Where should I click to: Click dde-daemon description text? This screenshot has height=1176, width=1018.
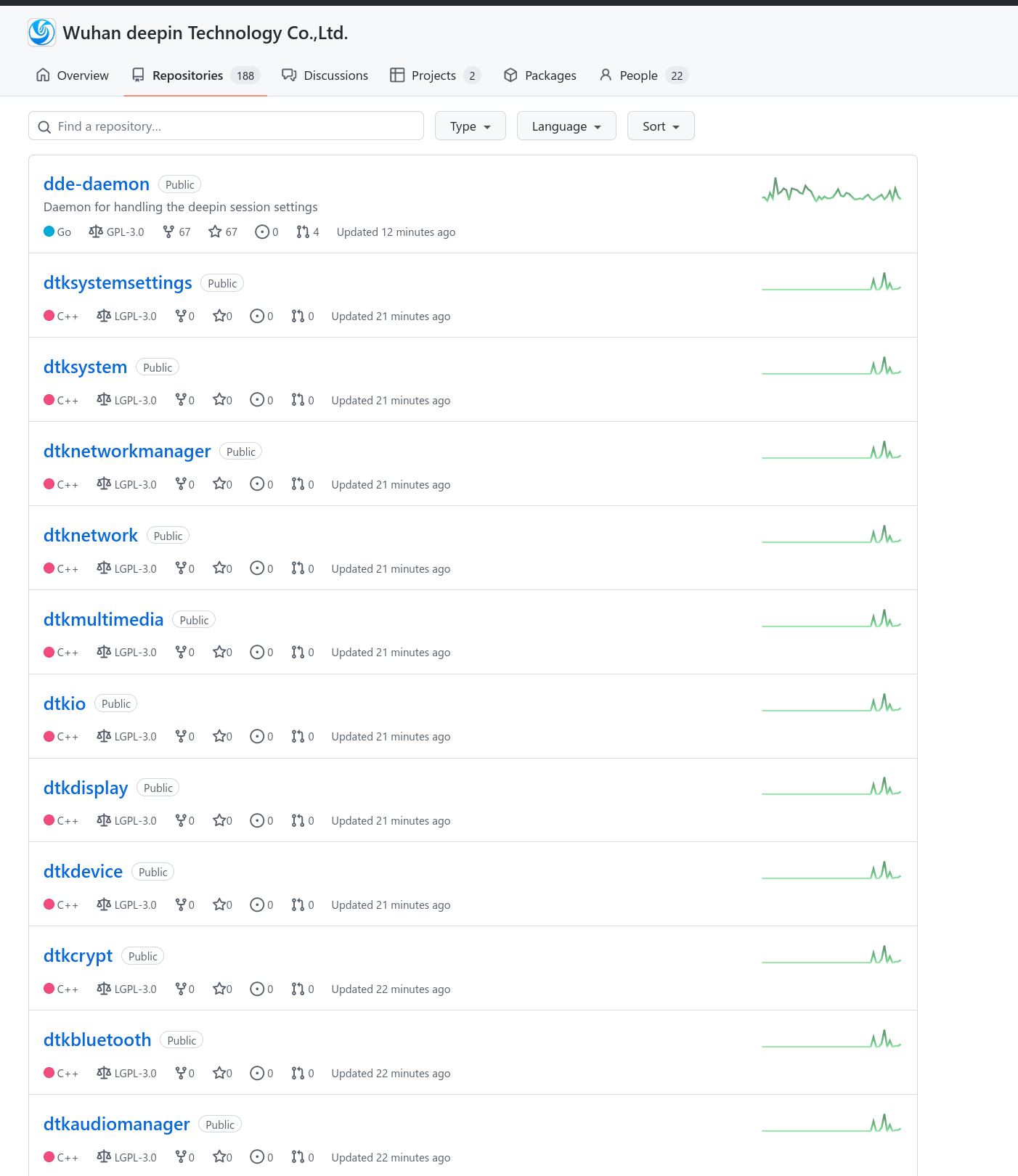(x=181, y=207)
